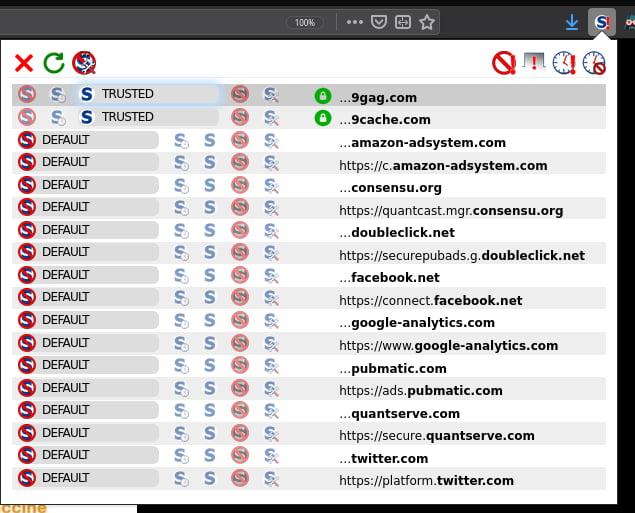Click the …facebook.net domain text
The width and height of the screenshot is (635, 513).
tap(390, 277)
